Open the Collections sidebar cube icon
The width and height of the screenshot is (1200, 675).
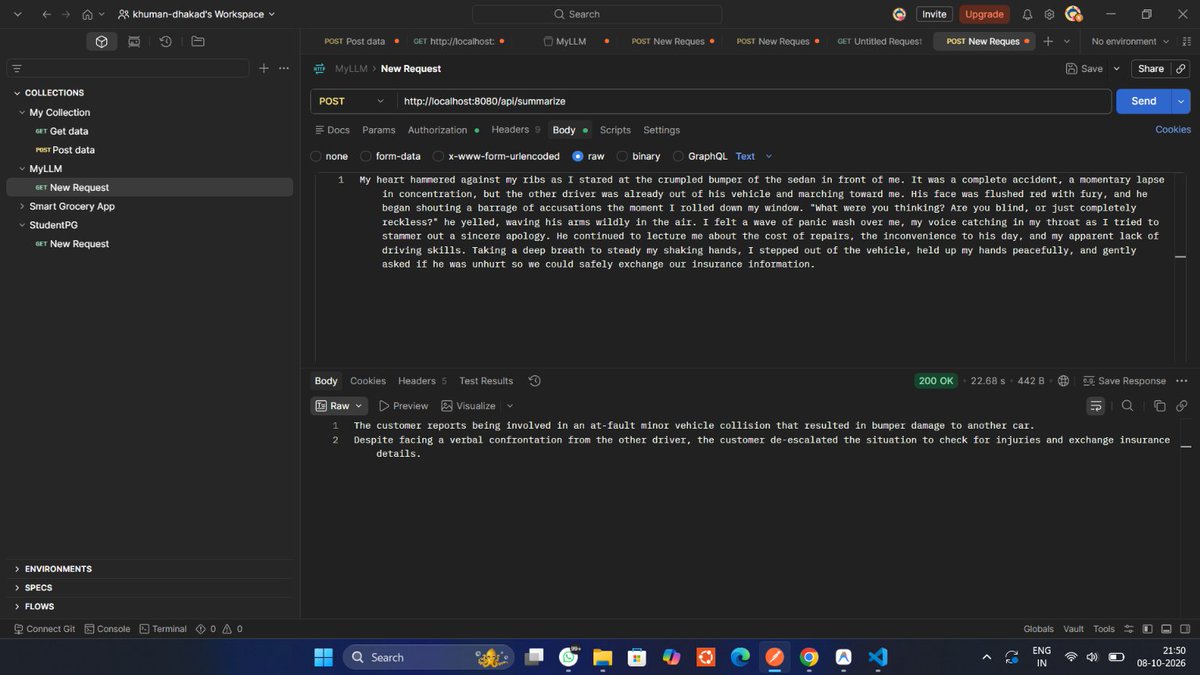(x=101, y=41)
